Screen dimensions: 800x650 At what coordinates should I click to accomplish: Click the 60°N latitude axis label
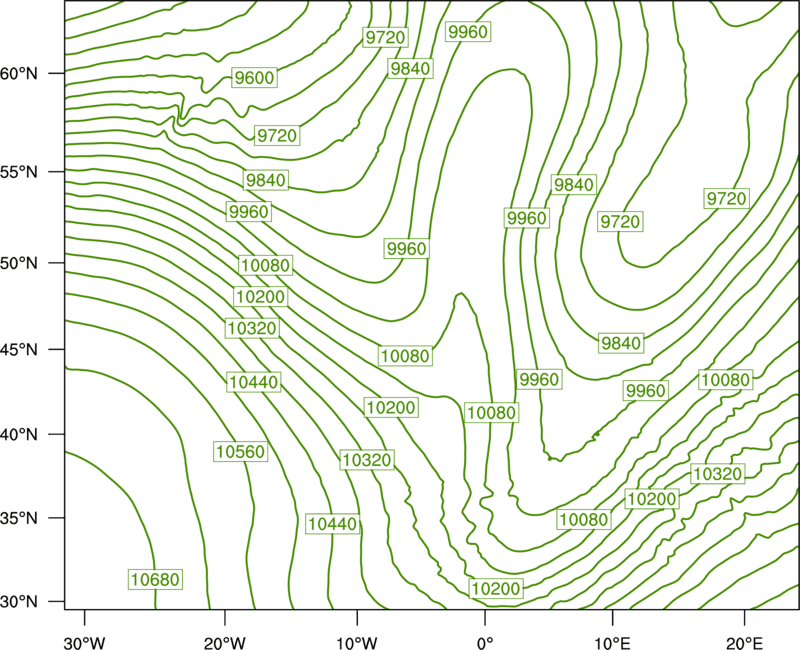coord(18,74)
